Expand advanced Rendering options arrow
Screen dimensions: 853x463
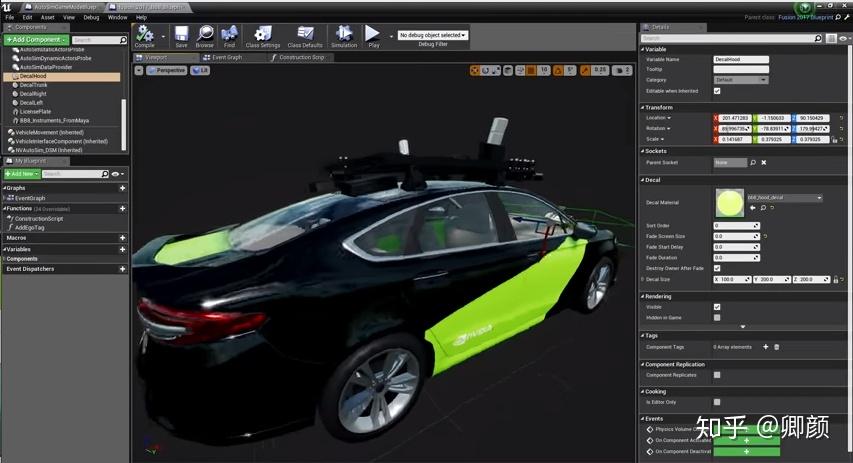(x=743, y=326)
